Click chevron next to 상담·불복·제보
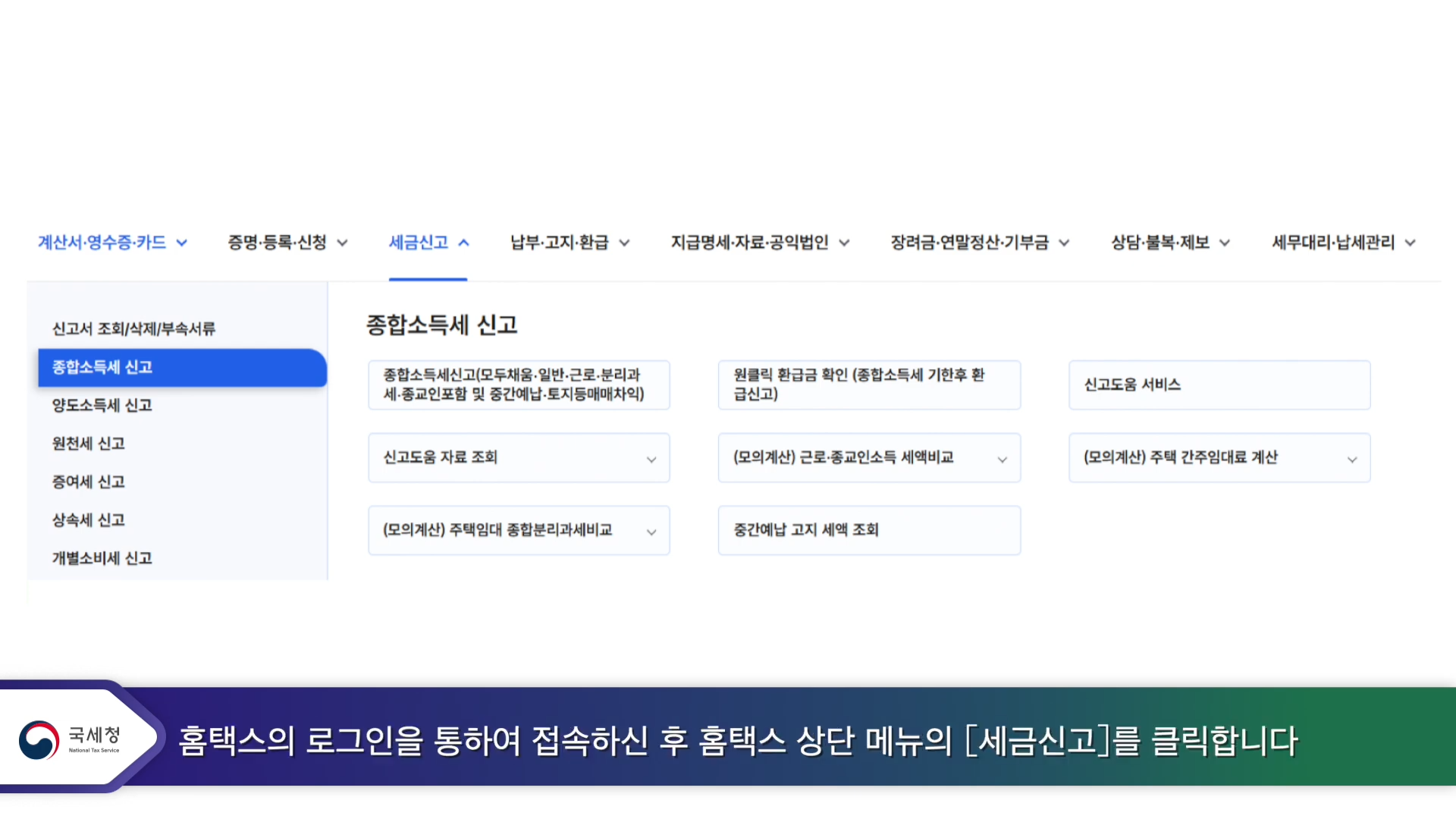 (1225, 243)
